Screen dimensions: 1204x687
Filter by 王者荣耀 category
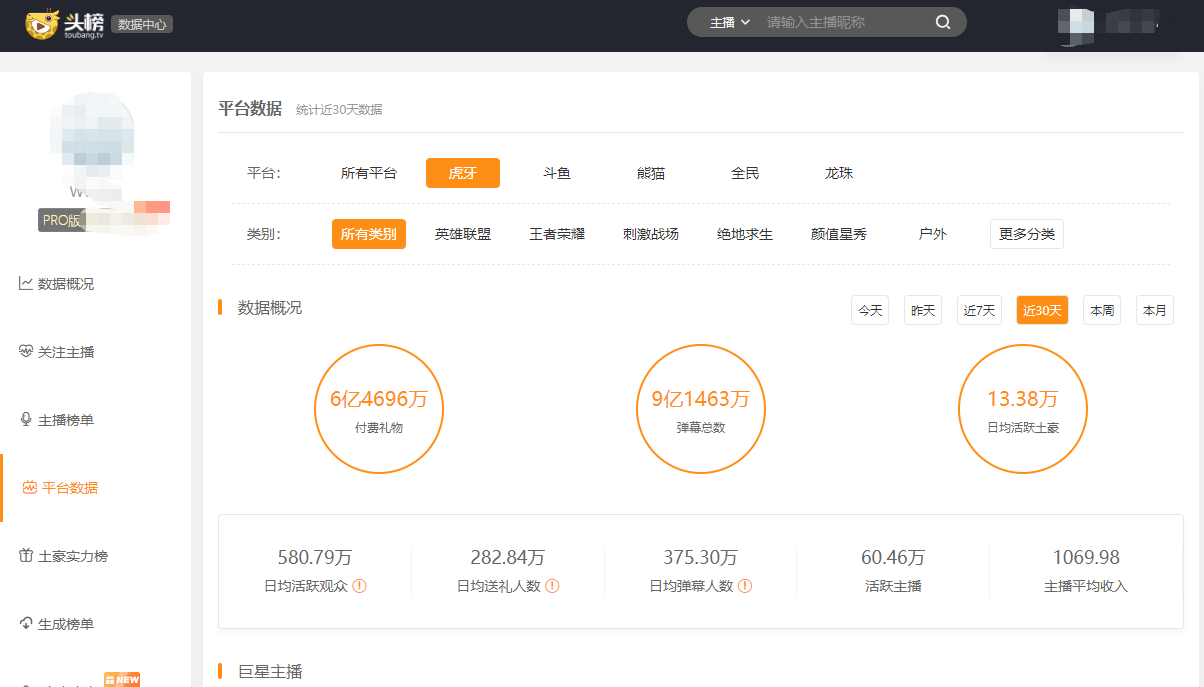click(x=557, y=234)
